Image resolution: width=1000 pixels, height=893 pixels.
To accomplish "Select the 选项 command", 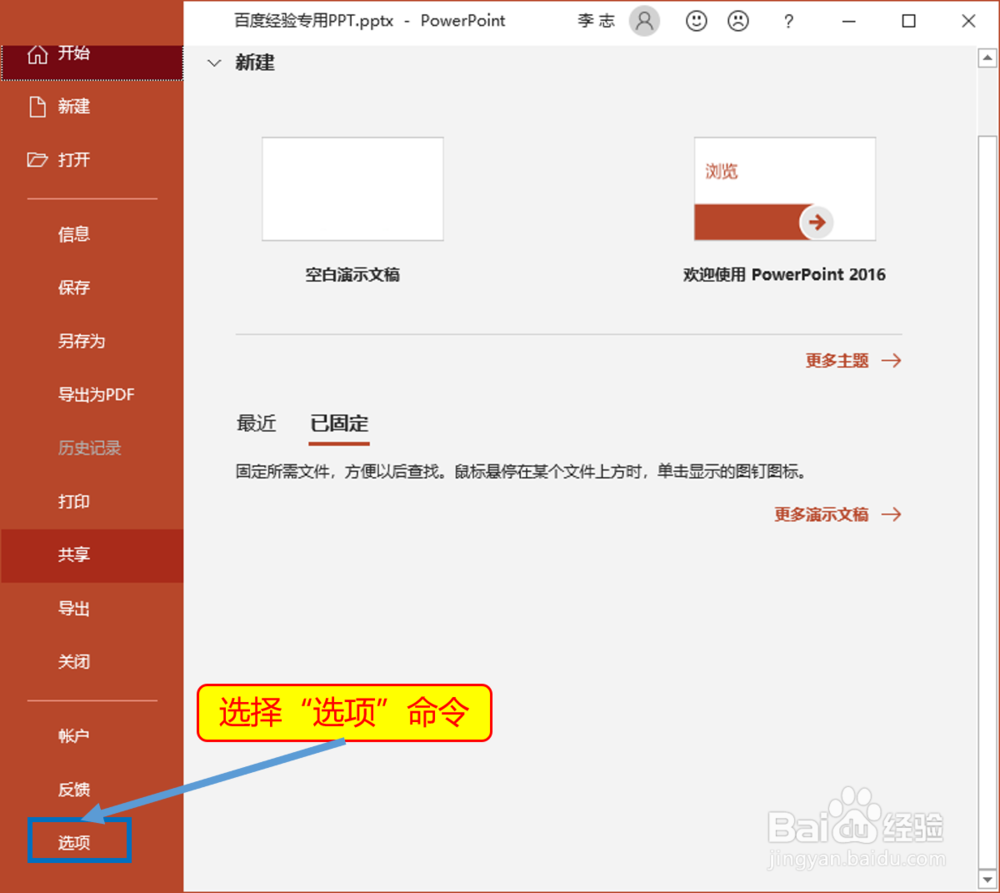I will click(x=79, y=843).
